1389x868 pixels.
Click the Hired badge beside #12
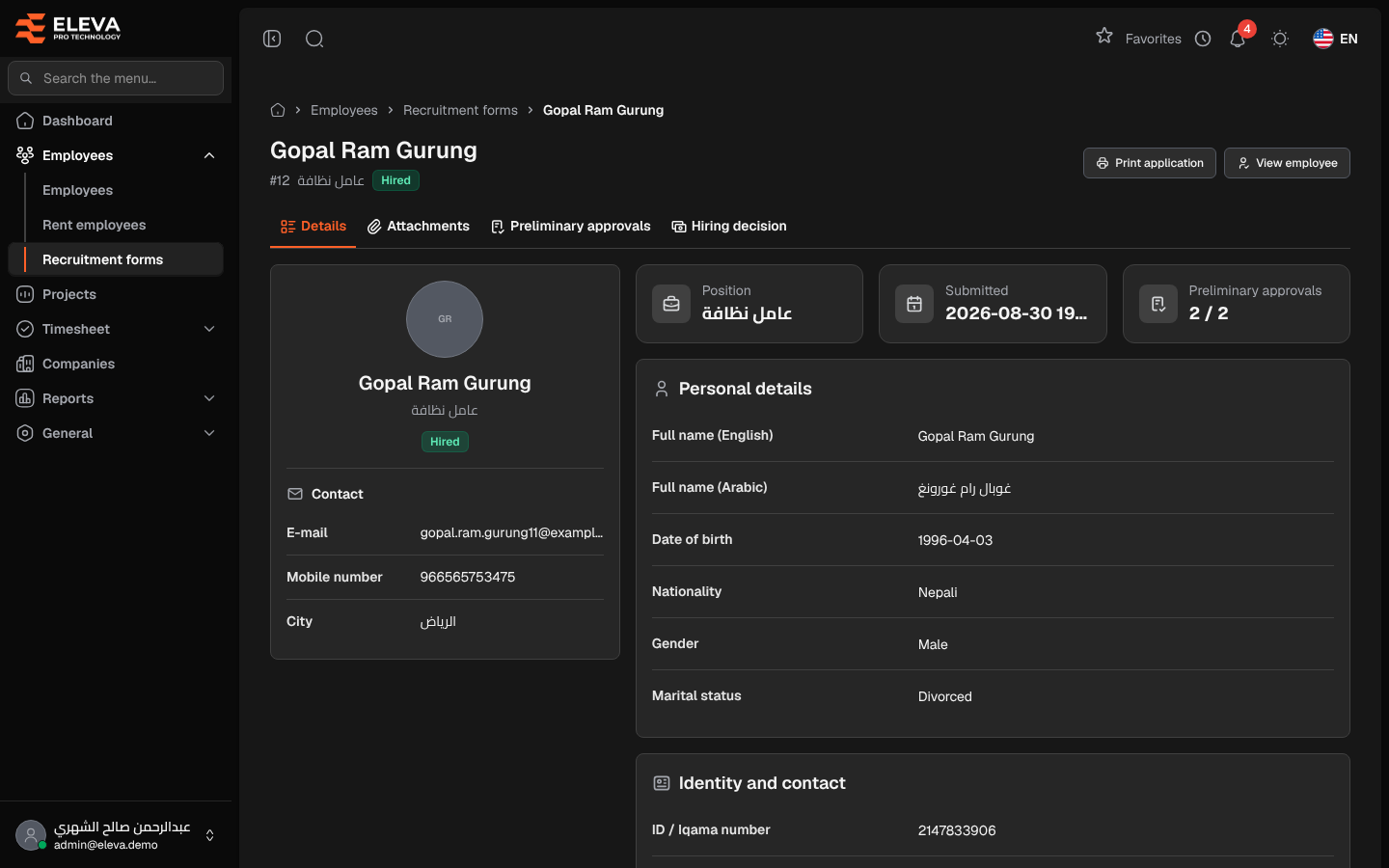(395, 180)
